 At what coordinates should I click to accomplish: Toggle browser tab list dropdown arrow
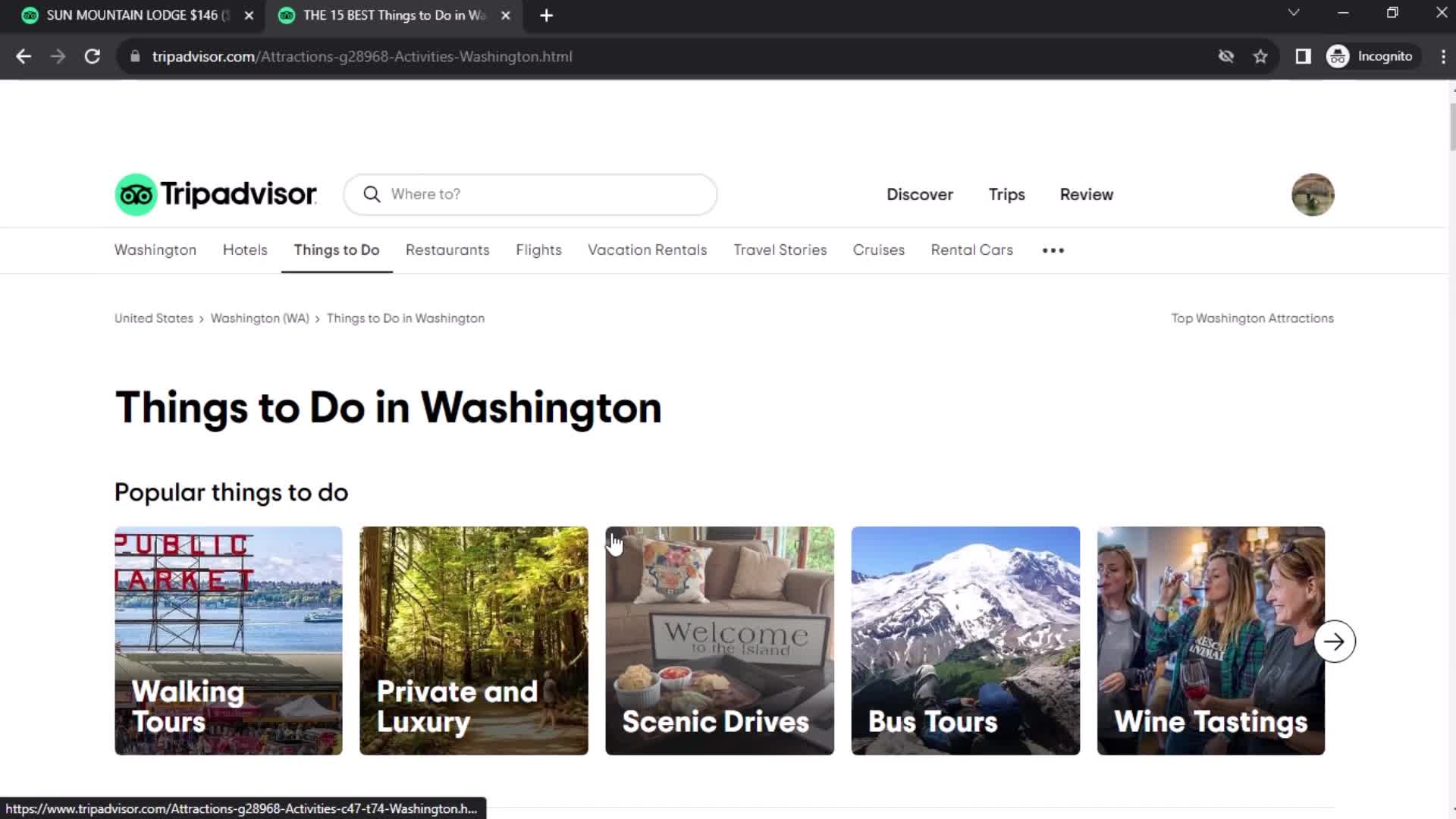[1292, 14]
